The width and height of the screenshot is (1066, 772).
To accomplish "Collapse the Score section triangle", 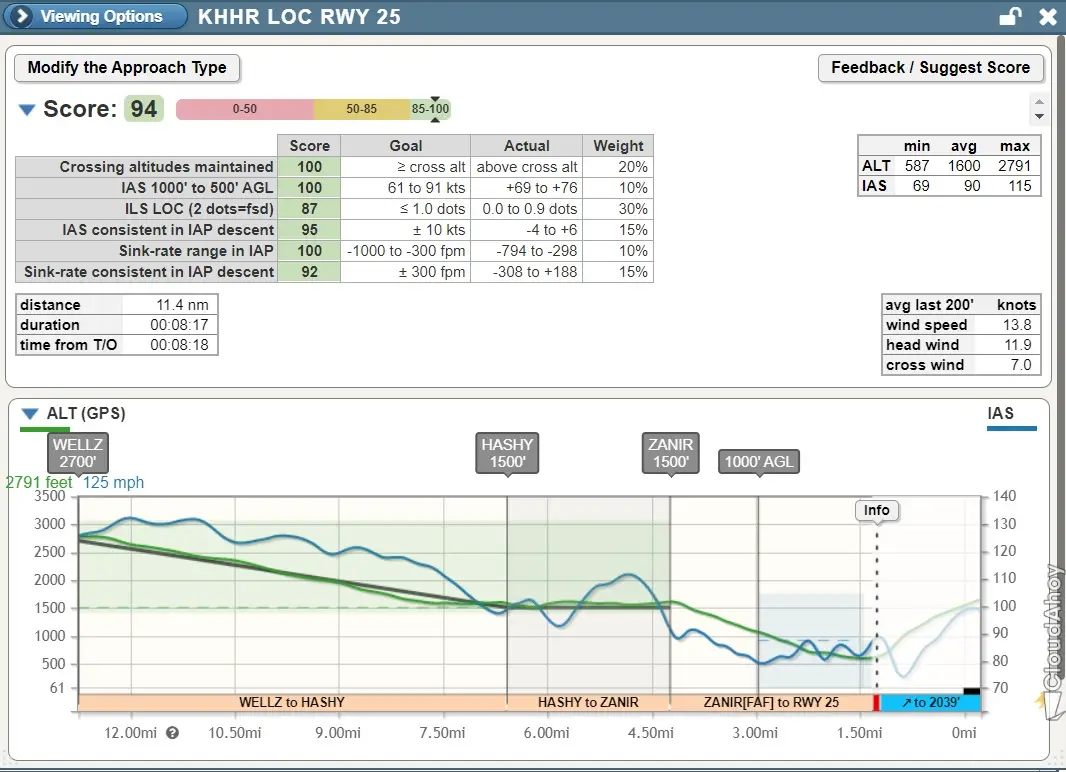I will [27, 110].
